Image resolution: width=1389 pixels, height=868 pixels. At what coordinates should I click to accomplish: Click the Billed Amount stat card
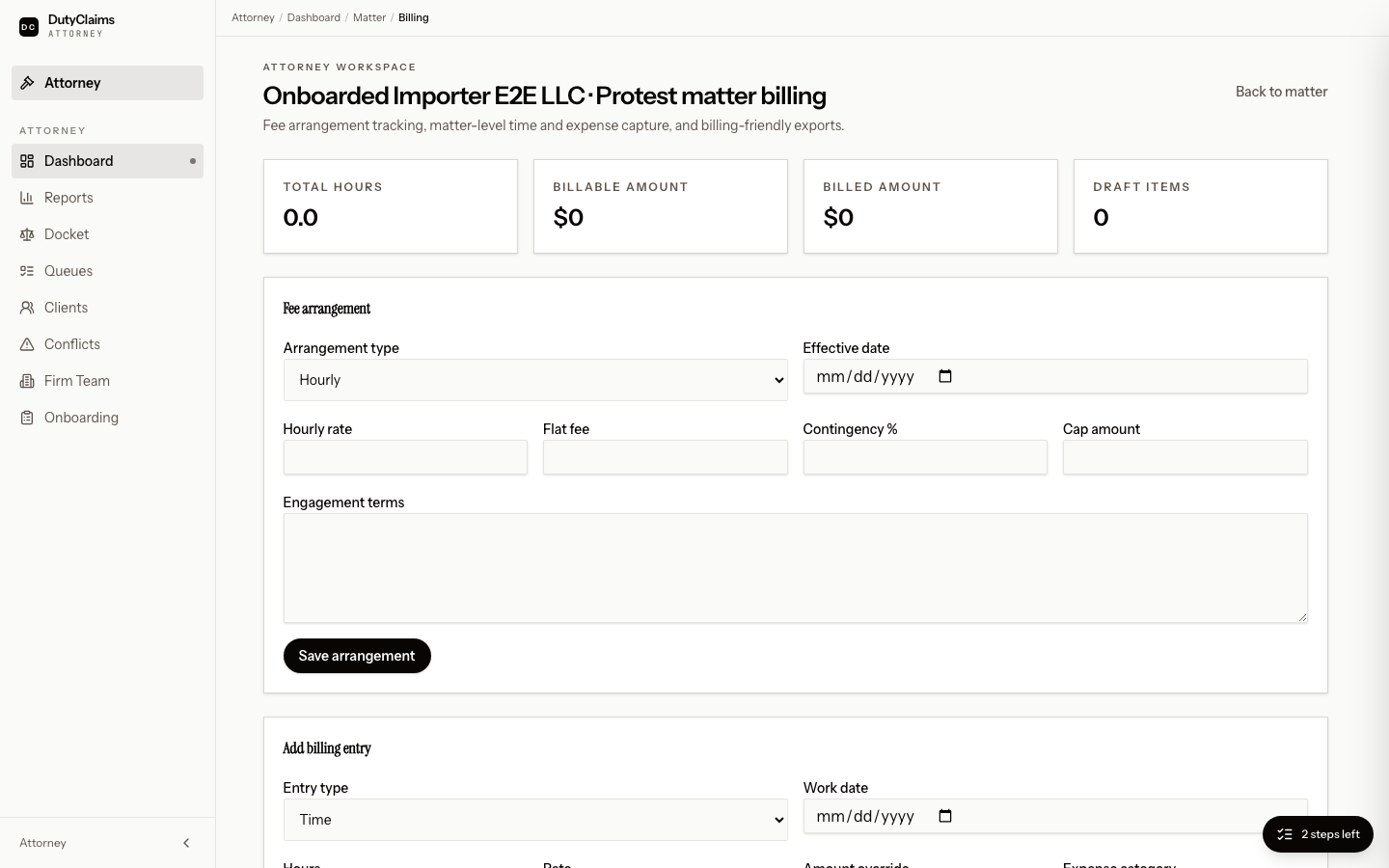point(931,206)
